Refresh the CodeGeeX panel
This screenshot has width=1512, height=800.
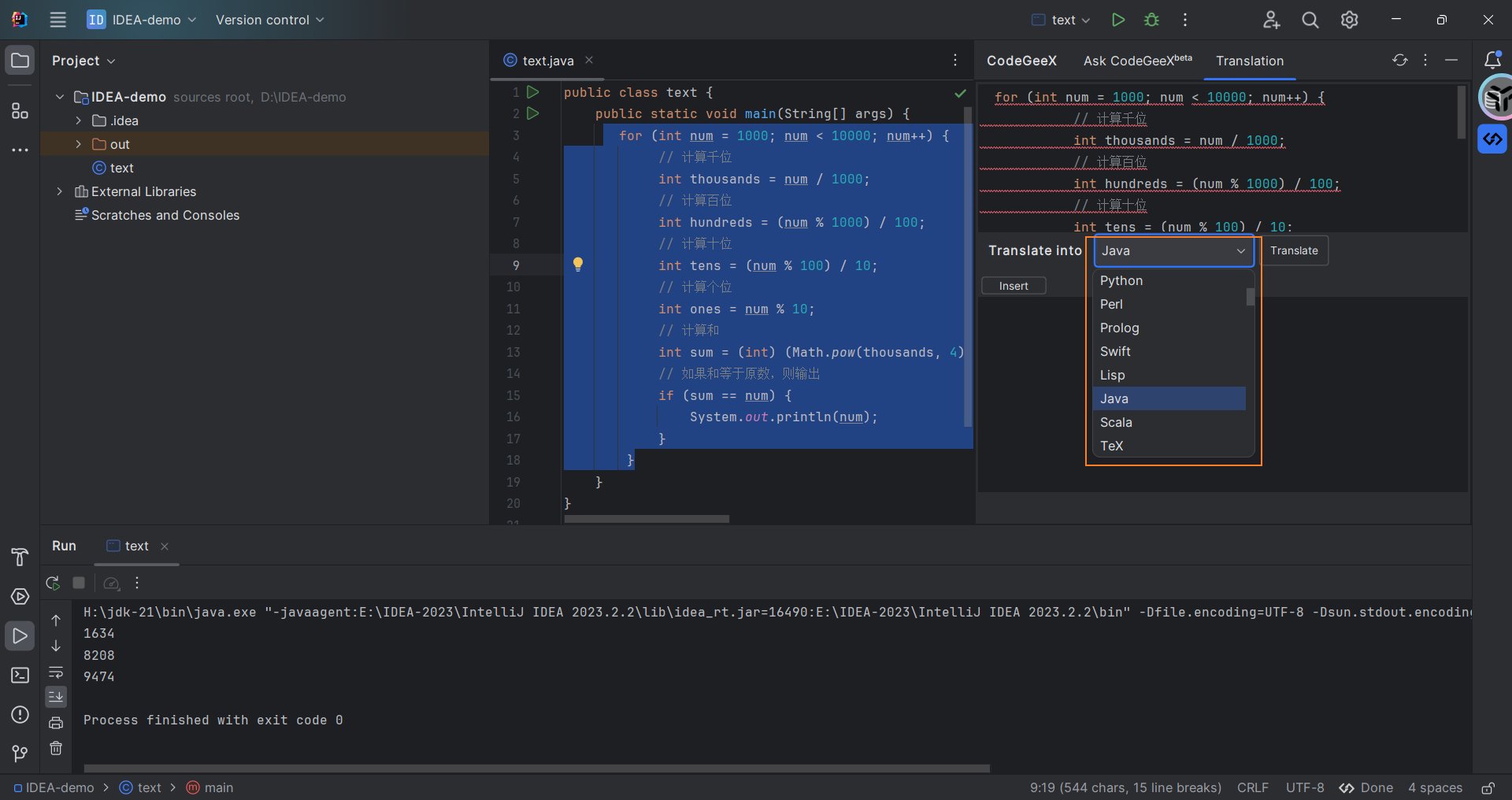tap(1399, 60)
